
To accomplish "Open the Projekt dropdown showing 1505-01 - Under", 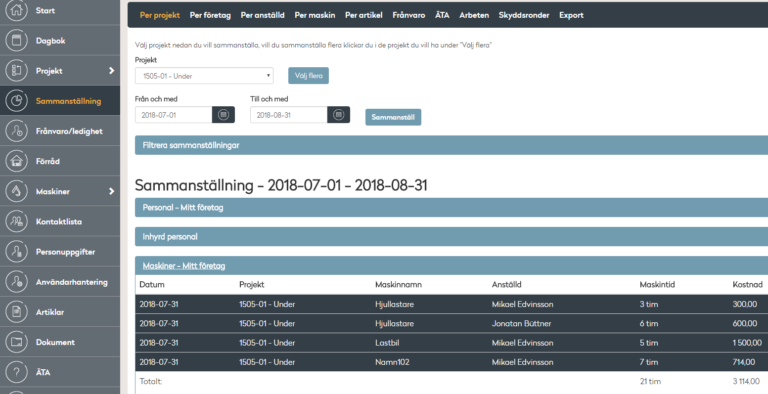I will point(204,76).
